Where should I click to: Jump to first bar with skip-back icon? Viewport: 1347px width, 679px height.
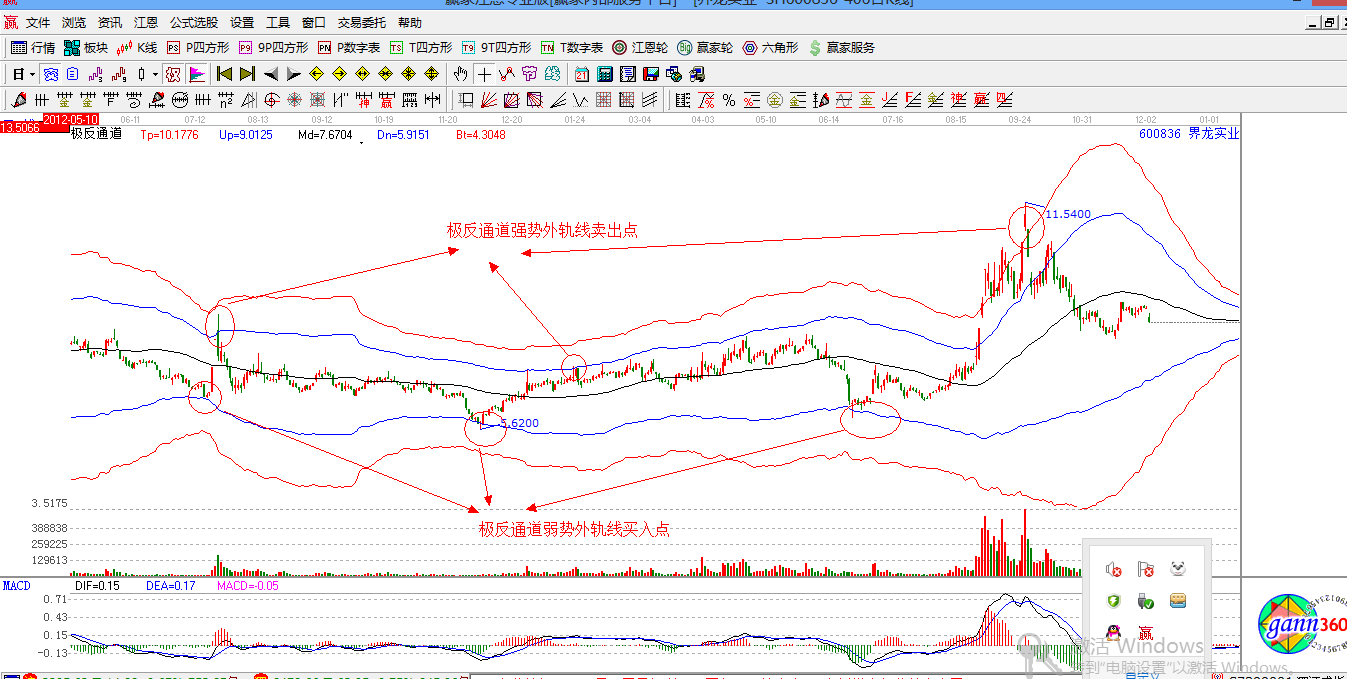[224, 74]
